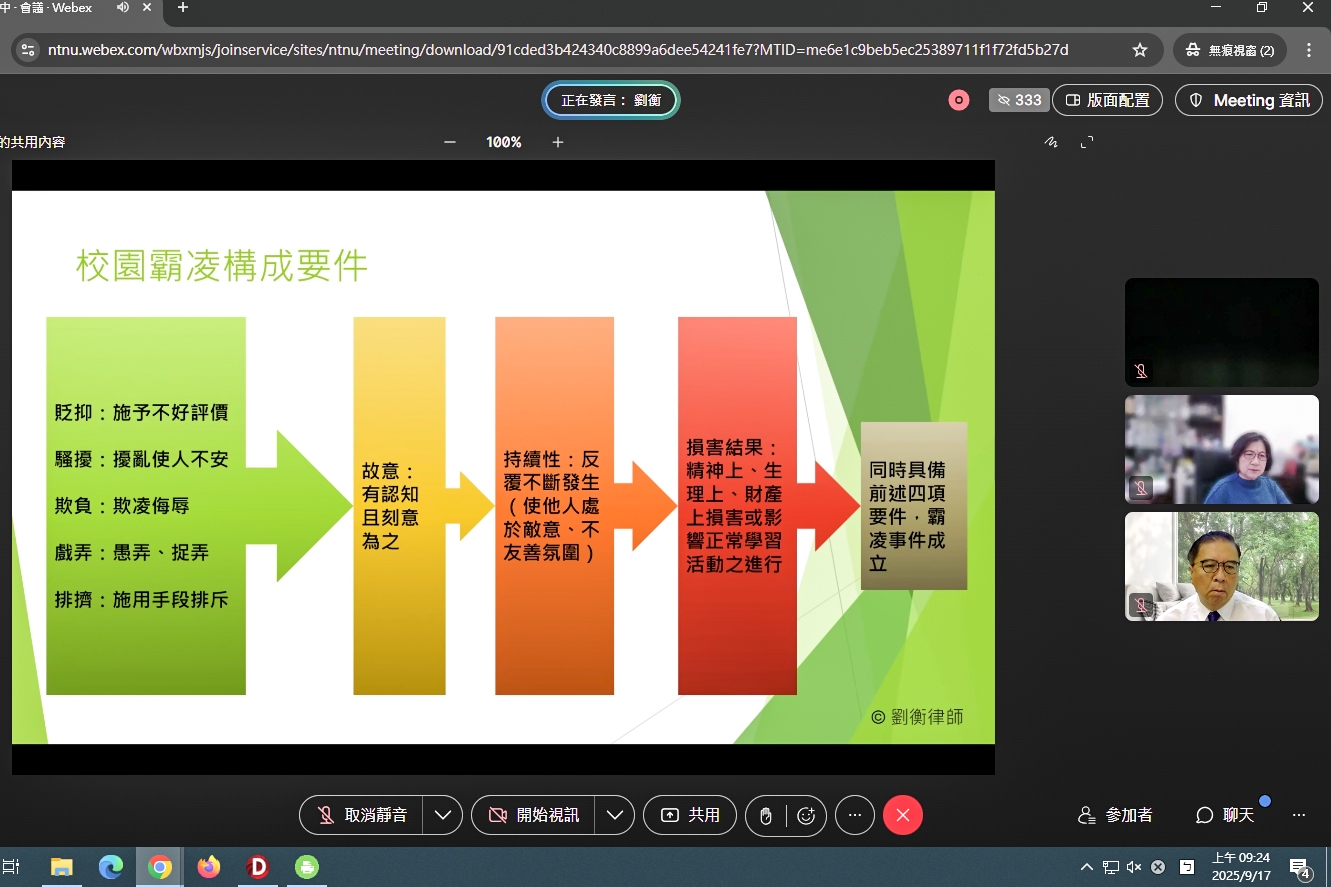This screenshot has width=1331, height=887.
Task: Open the video options chevron beside 開始視訊
Action: (x=614, y=815)
